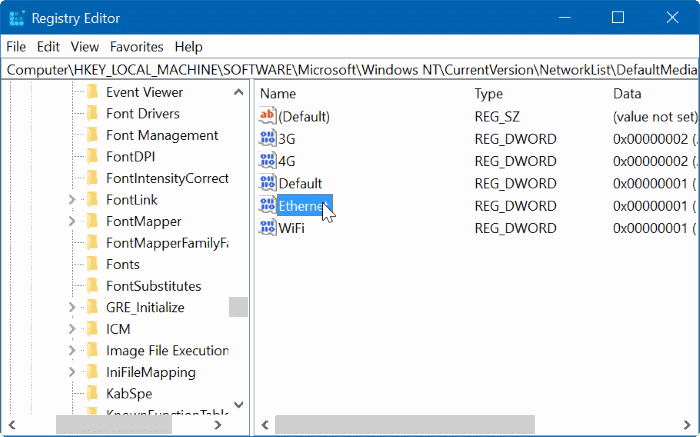Click the Event Viewer folder icon
Image resolution: width=700 pixels, height=437 pixels.
[x=93, y=92]
